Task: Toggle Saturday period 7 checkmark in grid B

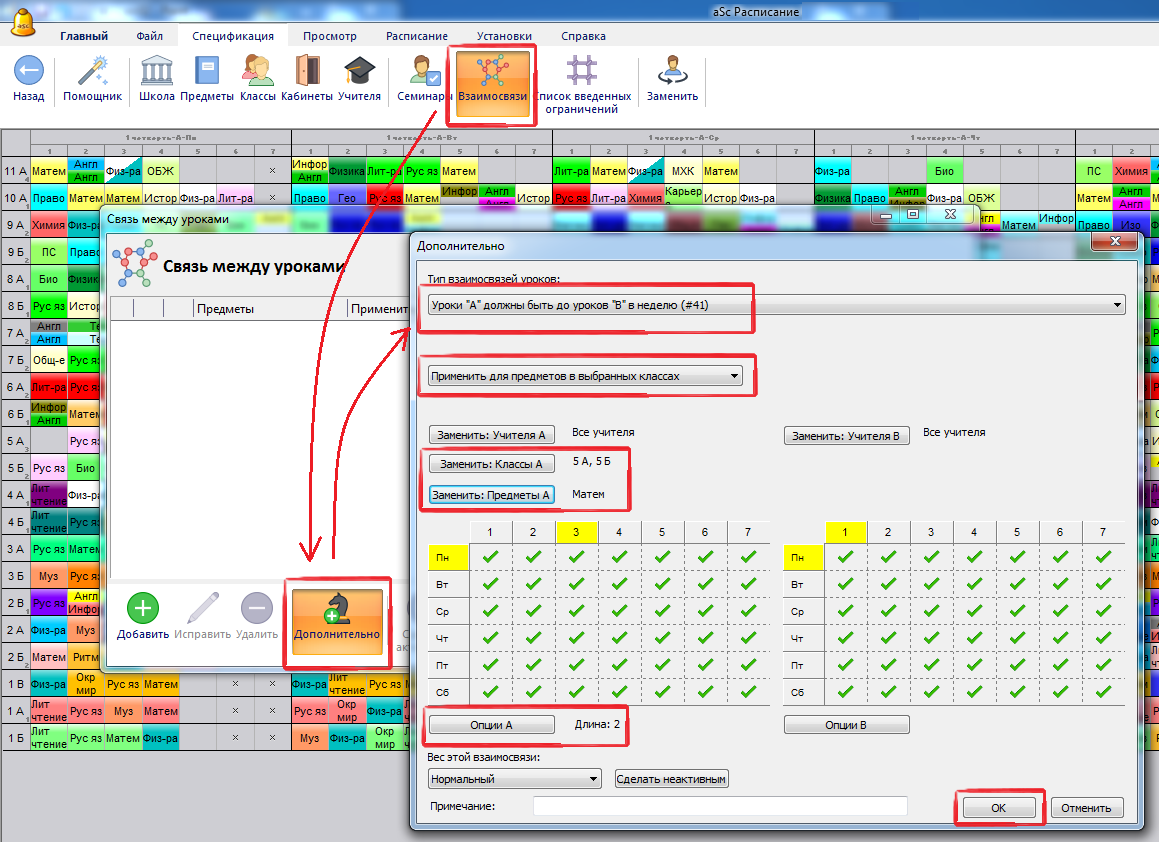Action: tap(1102, 692)
